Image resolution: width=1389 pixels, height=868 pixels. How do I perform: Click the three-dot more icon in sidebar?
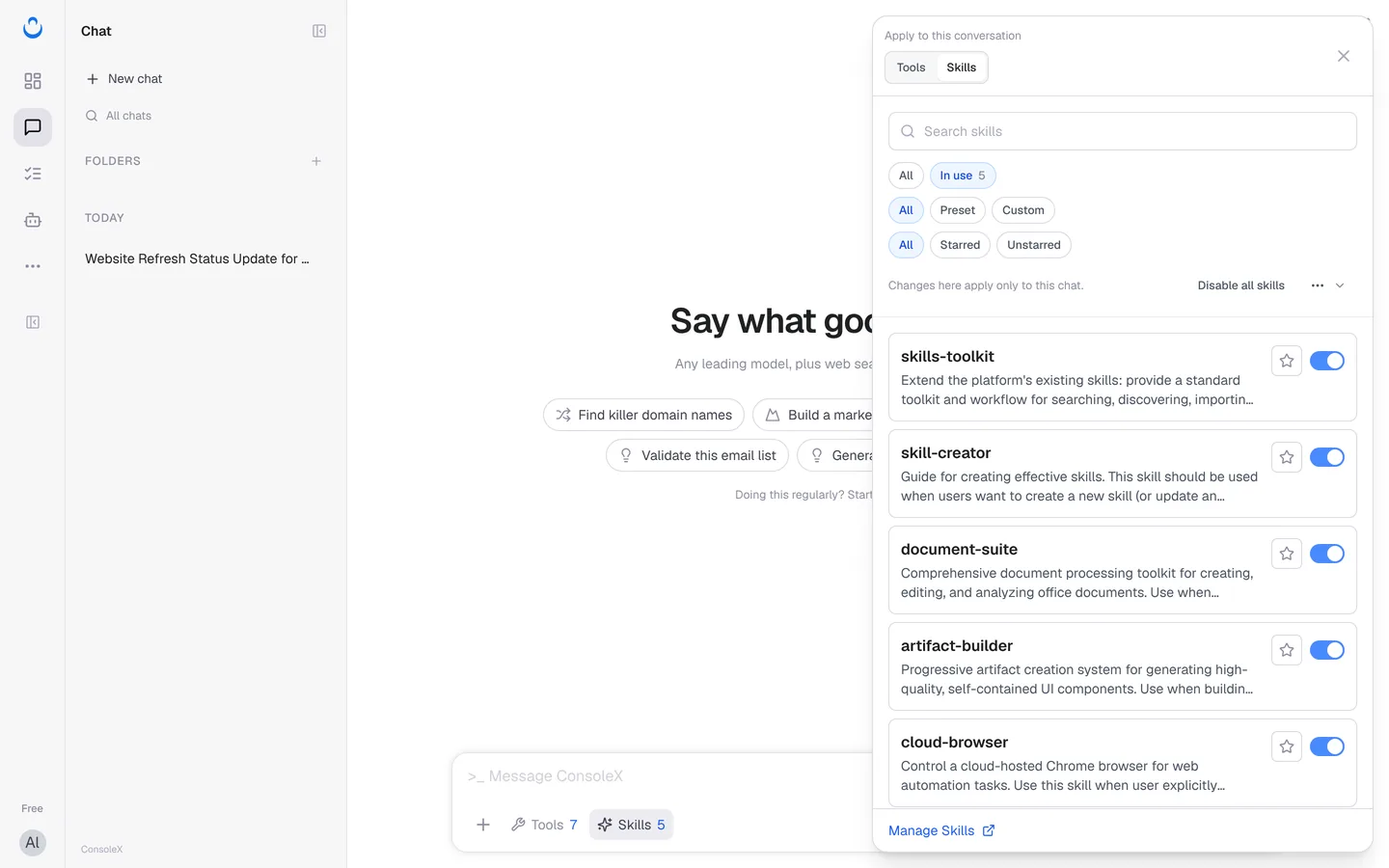pyautogui.click(x=33, y=266)
